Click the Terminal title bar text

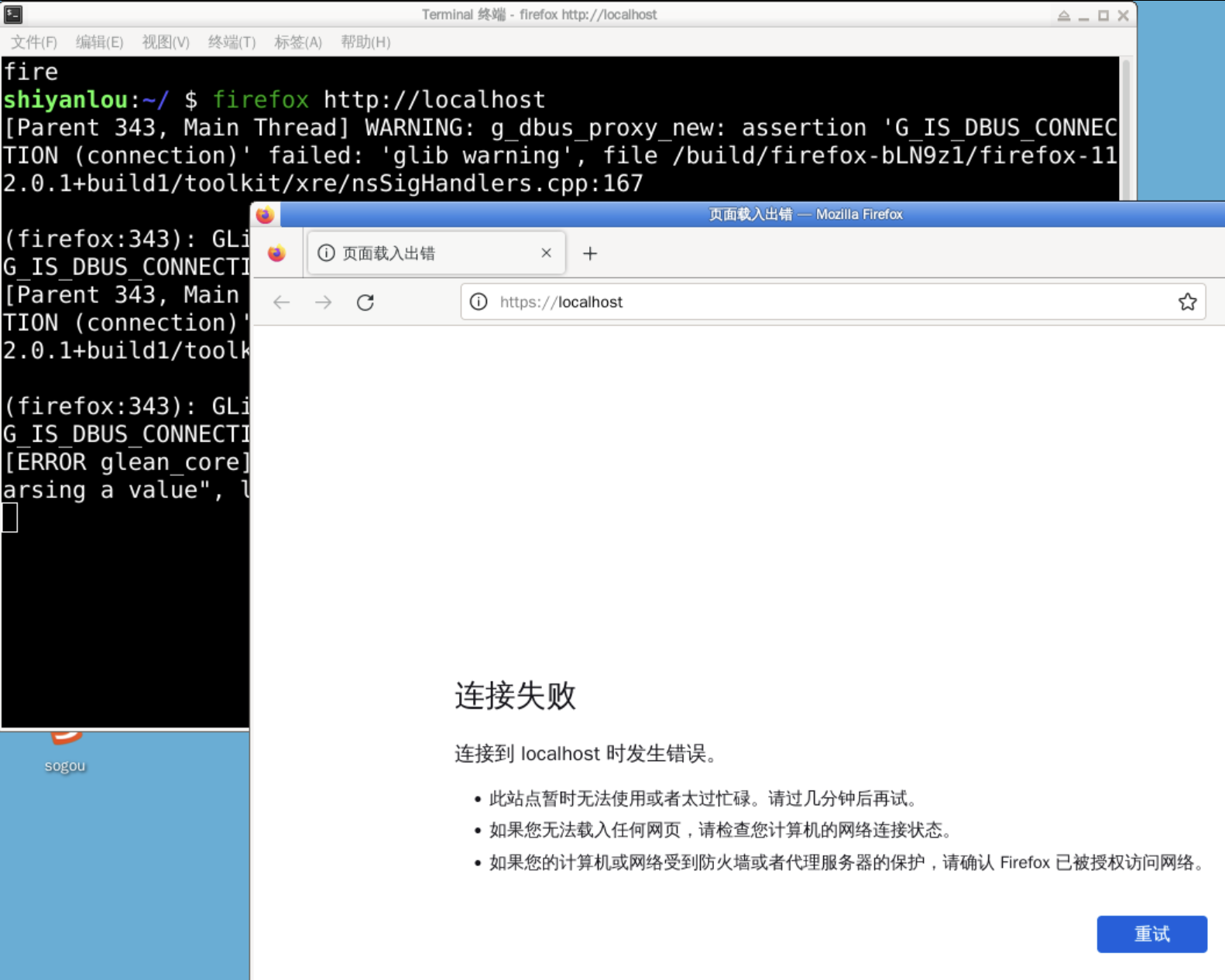(x=539, y=15)
